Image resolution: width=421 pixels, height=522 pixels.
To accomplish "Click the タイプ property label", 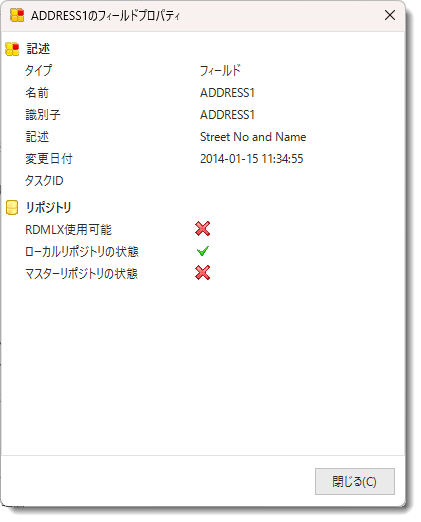I will 38,70.
